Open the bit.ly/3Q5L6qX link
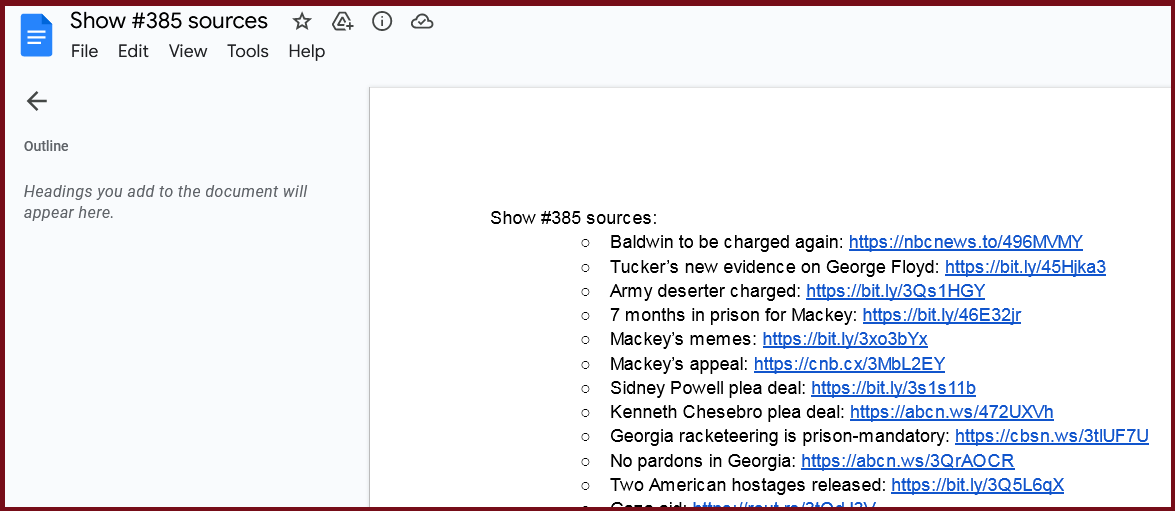 pyautogui.click(x=977, y=485)
